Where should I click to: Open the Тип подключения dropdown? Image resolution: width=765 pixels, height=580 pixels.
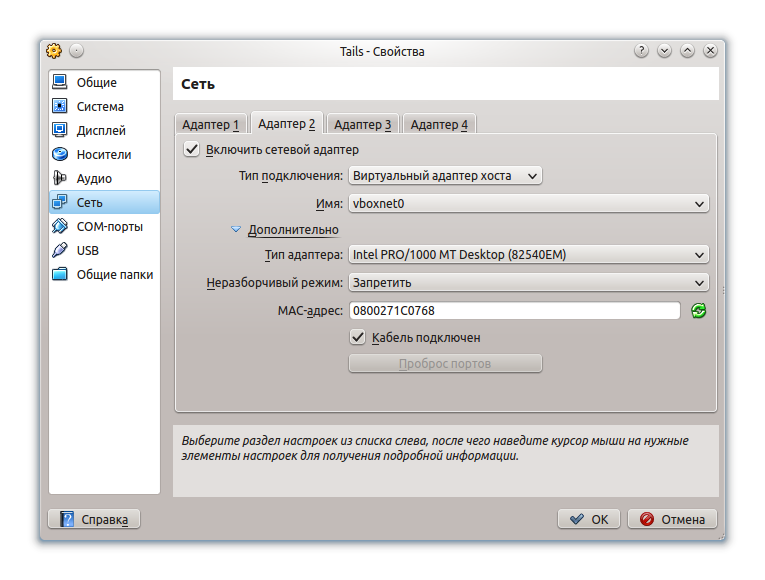445,176
